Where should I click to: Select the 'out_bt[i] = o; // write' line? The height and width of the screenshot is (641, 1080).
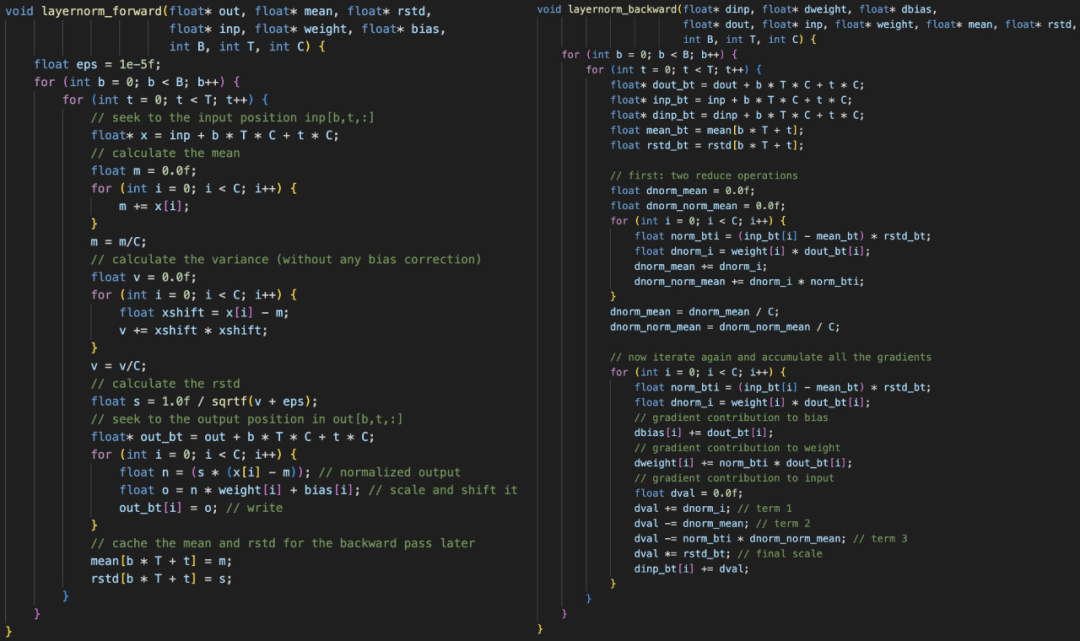pyautogui.click(x=201, y=508)
